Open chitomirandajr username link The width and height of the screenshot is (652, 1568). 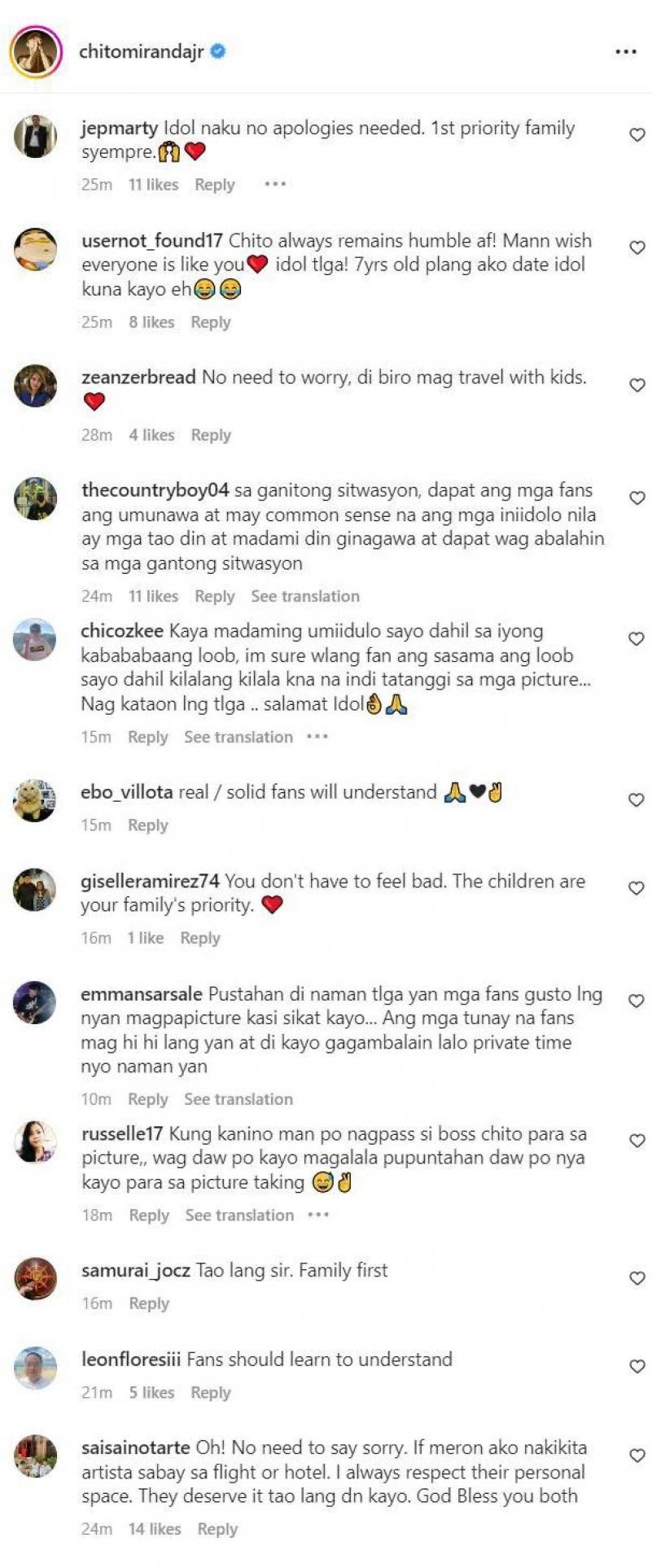click(141, 51)
